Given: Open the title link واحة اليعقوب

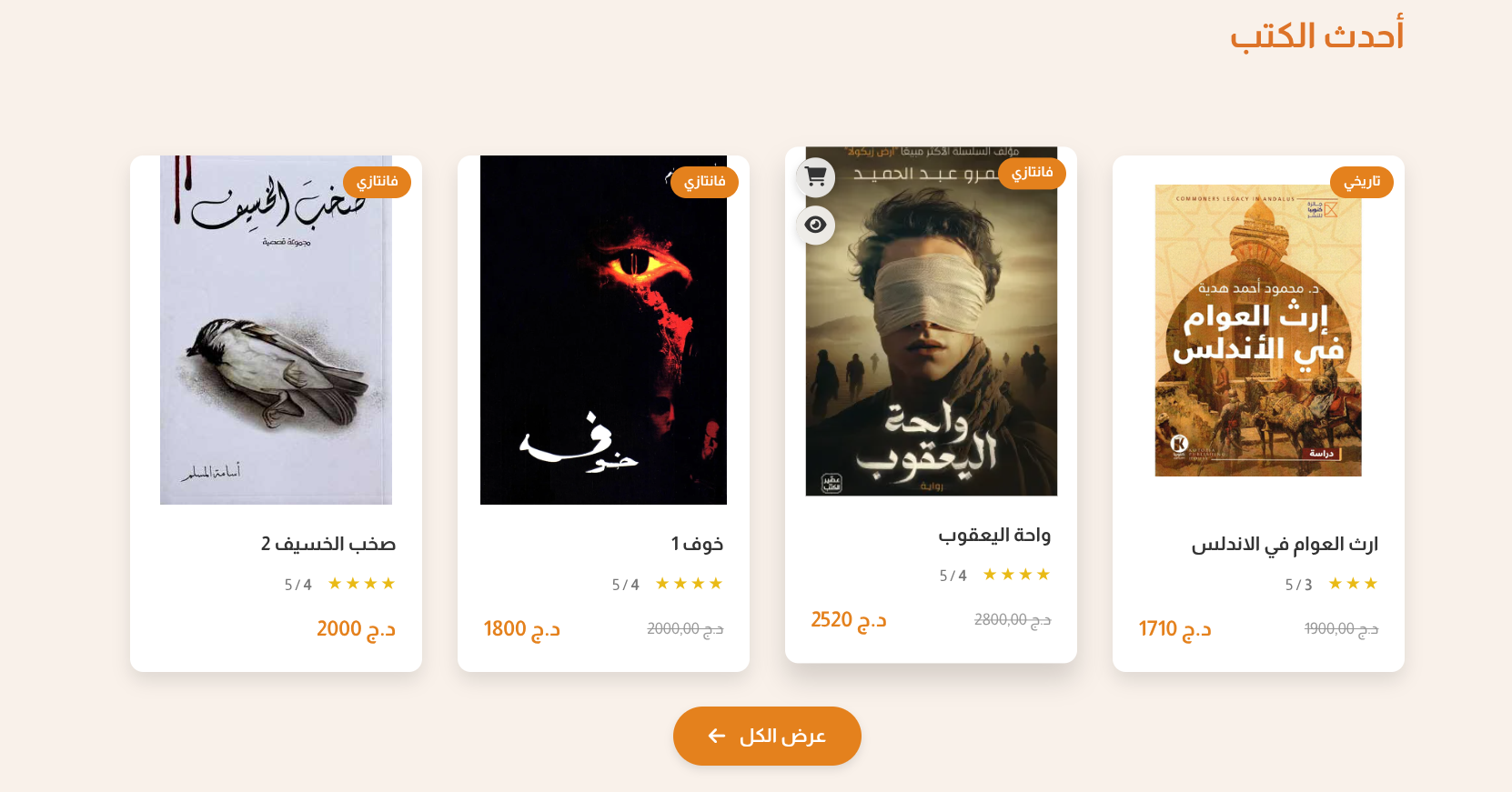Looking at the screenshot, I should (994, 535).
